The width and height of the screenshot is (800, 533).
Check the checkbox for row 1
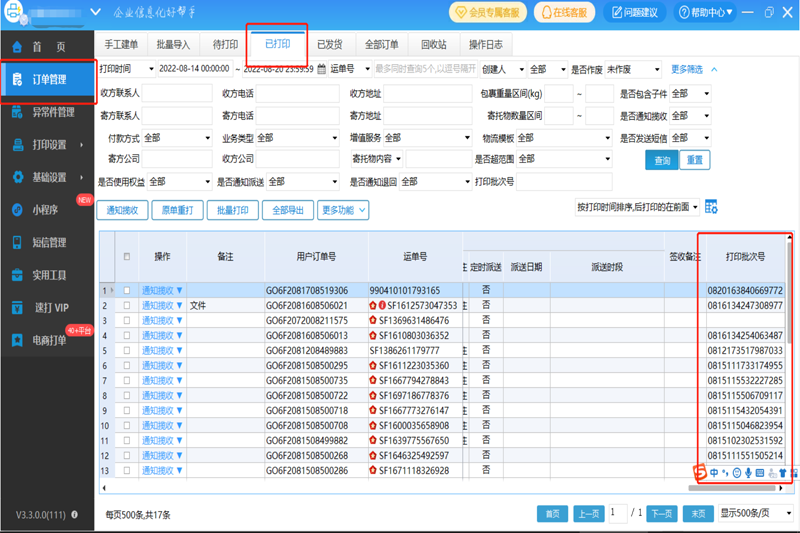(126, 291)
